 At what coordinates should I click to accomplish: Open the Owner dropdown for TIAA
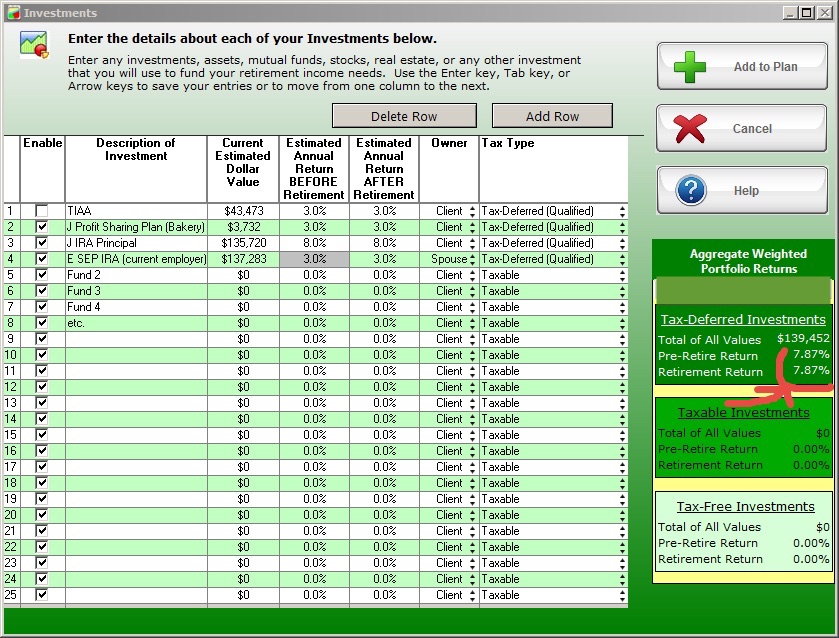coord(472,211)
